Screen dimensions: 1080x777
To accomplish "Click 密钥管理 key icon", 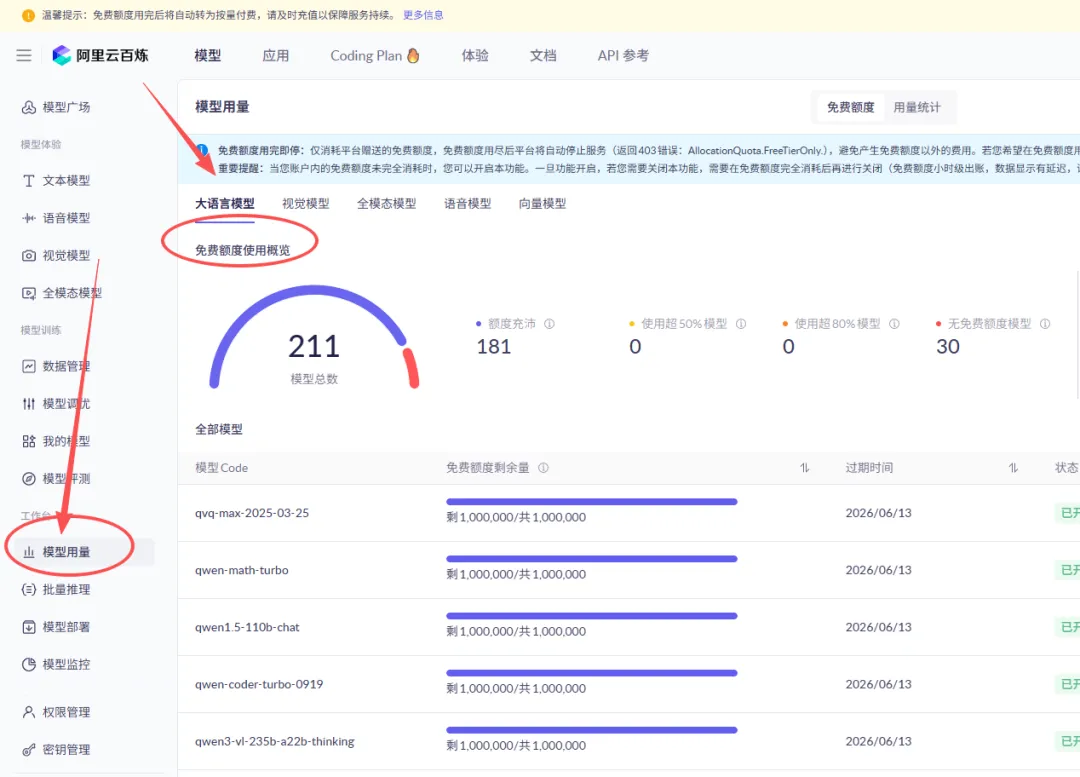I will pyautogui.click(x=28, y=749).
